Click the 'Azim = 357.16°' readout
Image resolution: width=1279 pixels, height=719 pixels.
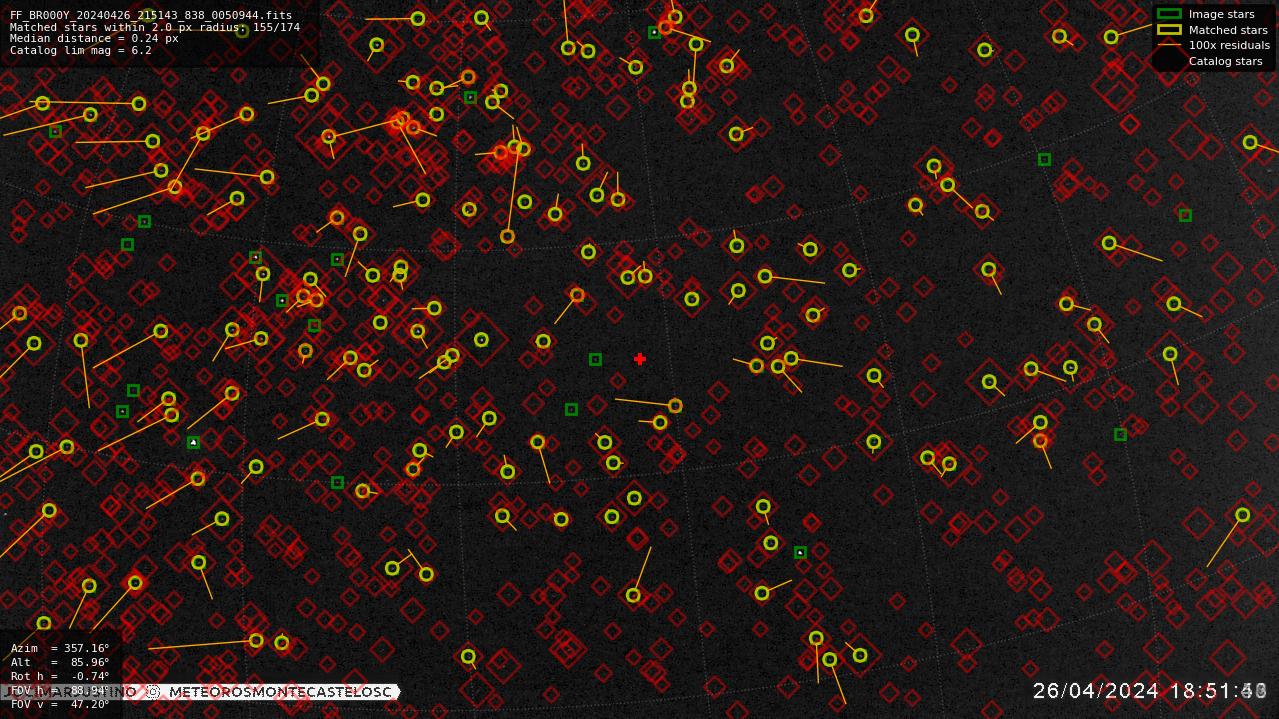pyautogui.click(x=60, y=649)
